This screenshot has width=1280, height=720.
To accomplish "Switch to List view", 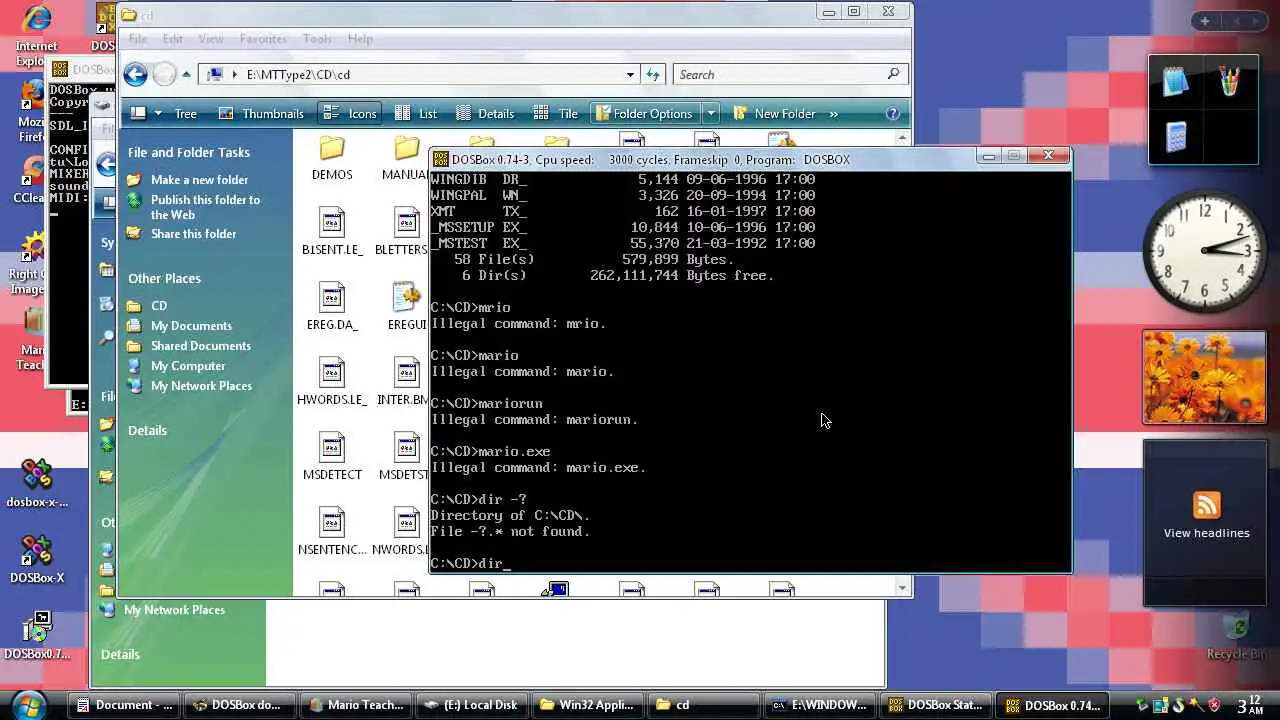I will pos(417,113).
